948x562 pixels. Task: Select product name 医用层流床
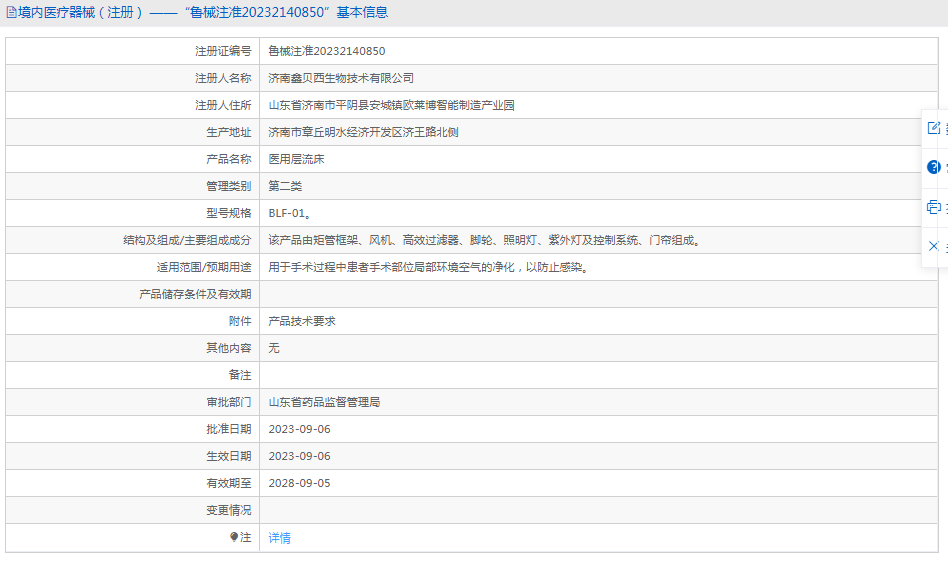(x=296, y=159)
